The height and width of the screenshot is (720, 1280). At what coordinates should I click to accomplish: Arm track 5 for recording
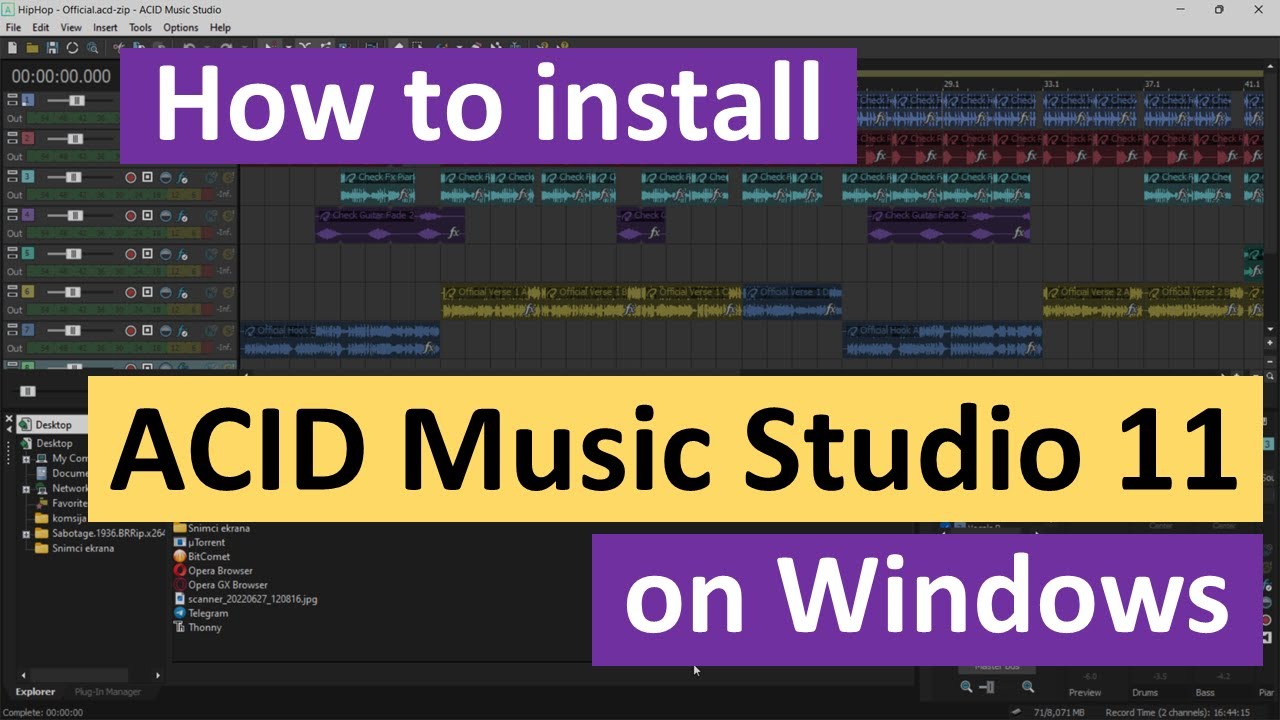130,253
